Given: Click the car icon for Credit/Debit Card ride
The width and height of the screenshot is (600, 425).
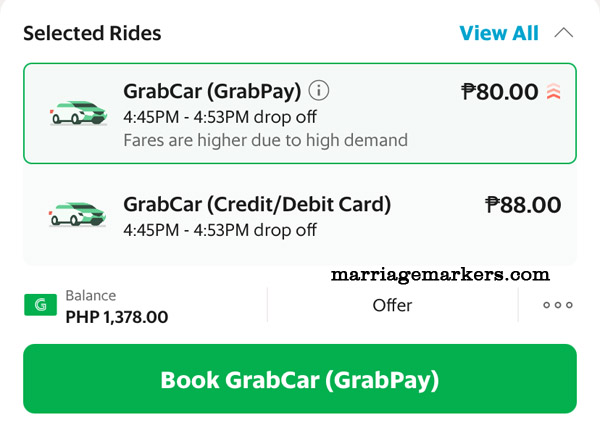Looking at the screenshot, I should click(78, 214).
